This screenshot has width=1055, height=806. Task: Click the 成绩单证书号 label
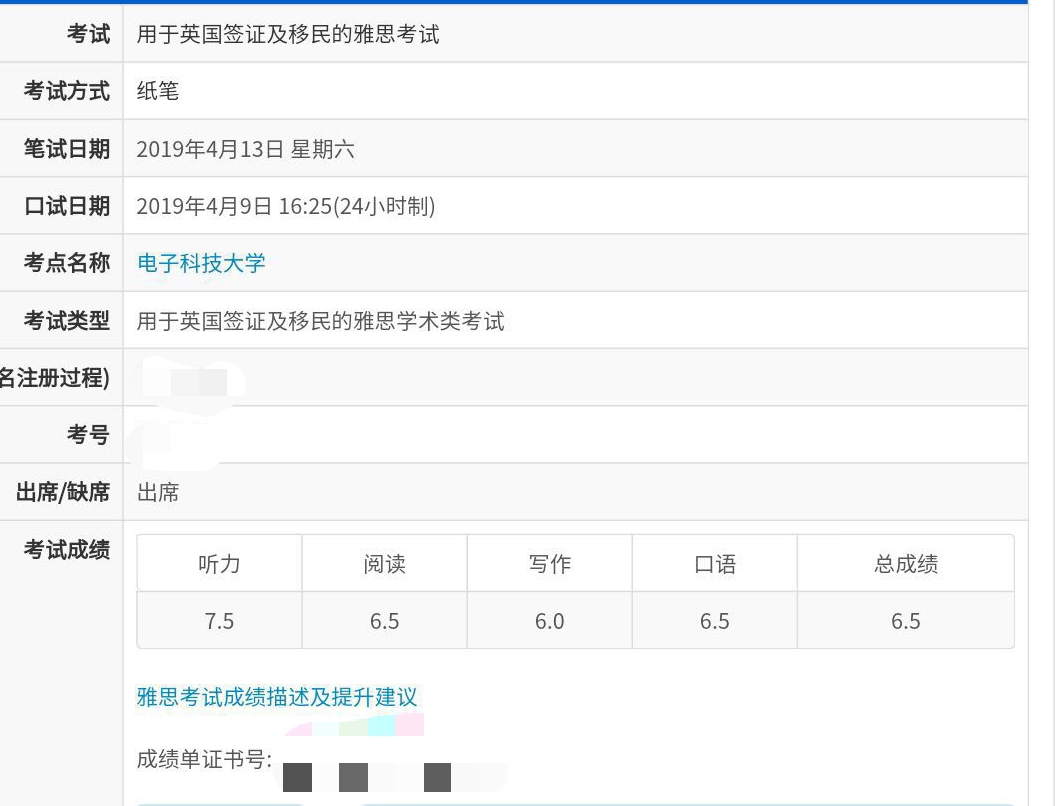point(204,760)
